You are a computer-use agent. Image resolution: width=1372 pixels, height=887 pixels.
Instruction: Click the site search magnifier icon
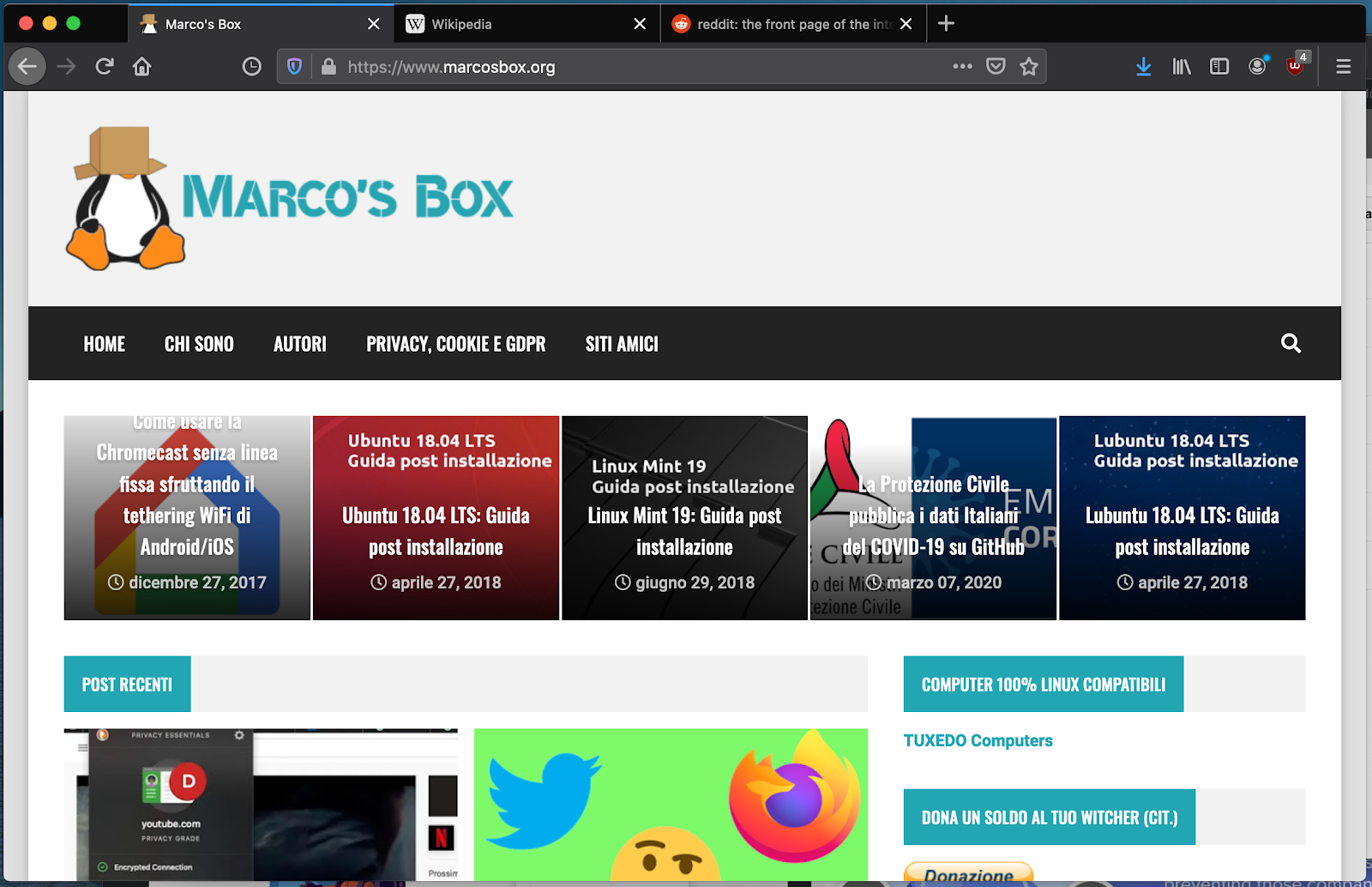1291,343
